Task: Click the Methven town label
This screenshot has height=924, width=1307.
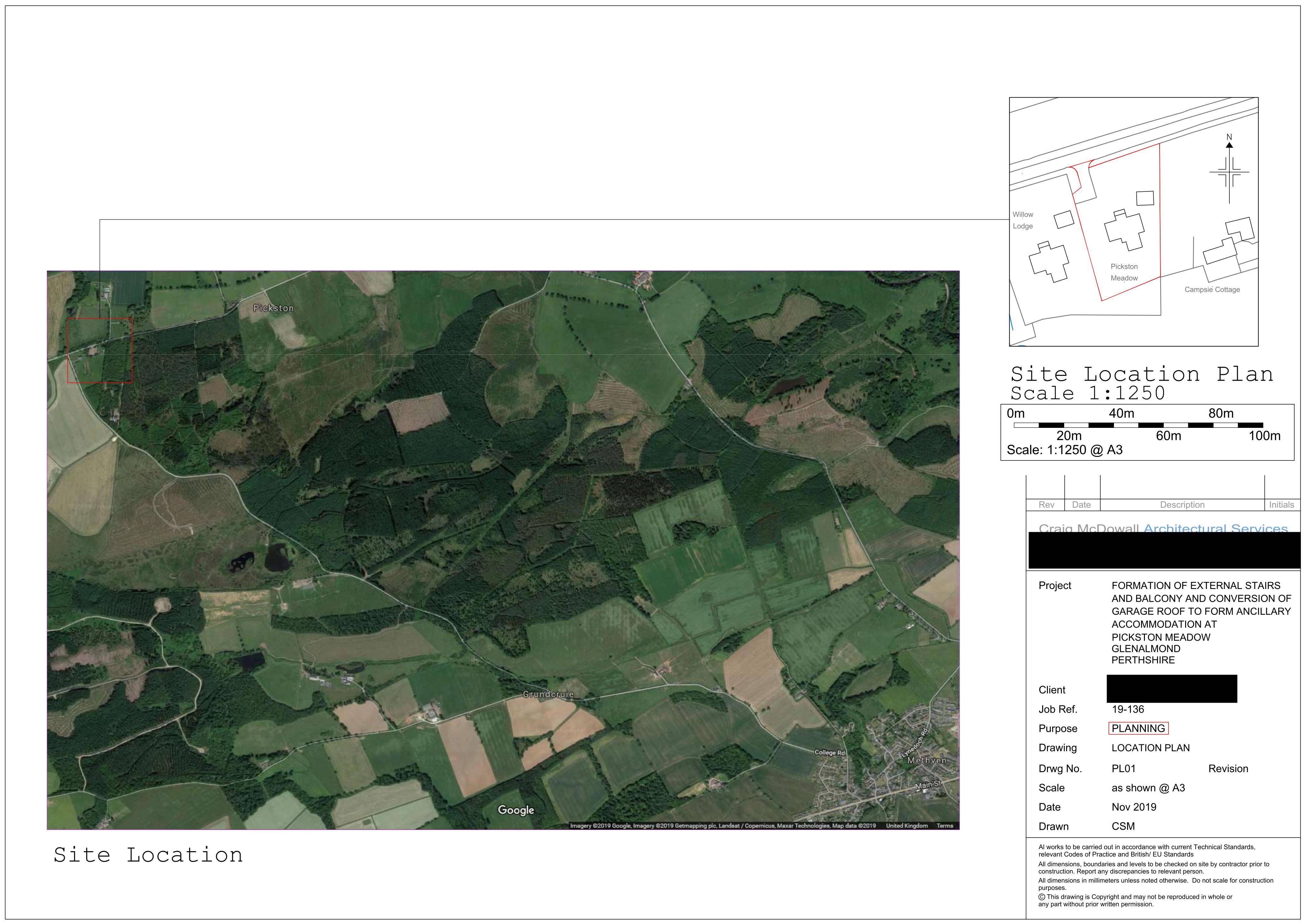Action: pyautogui.click(x=927, y=761)
